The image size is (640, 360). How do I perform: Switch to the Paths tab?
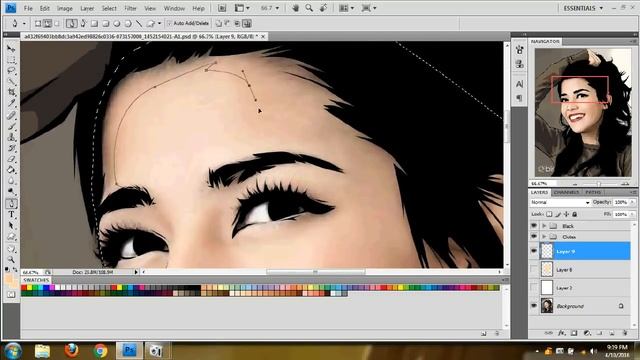click(593, 192)
